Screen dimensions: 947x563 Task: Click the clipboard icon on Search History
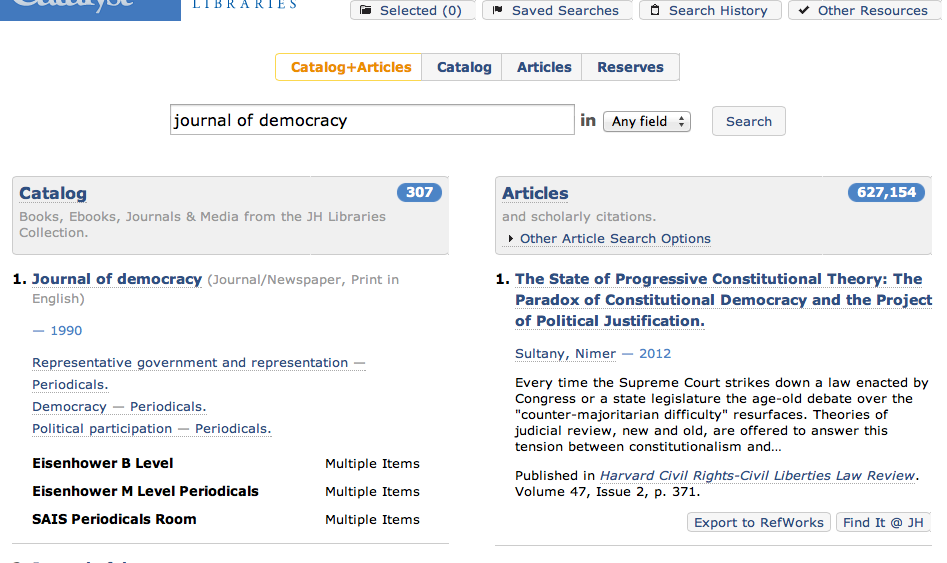655,10
